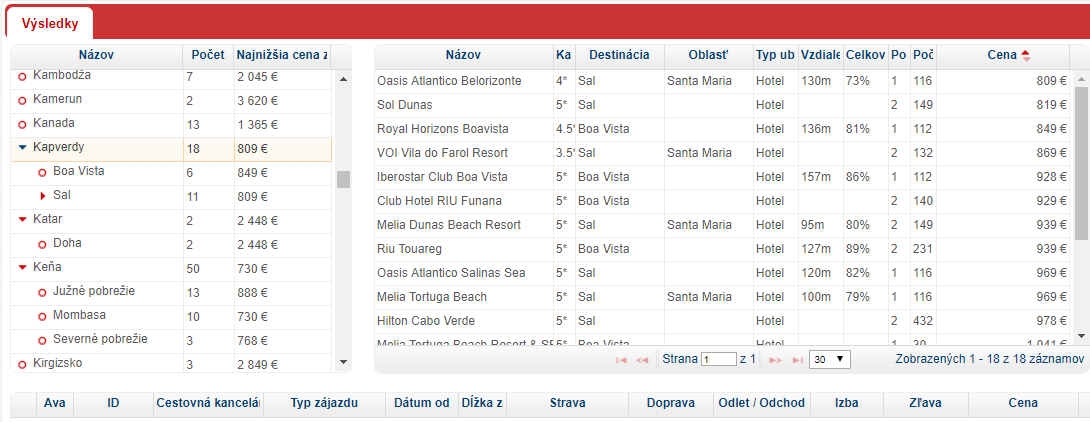Click the next page pager icon
The height and width of the screenshot is (422, 1090).
[x=776, y=359]
